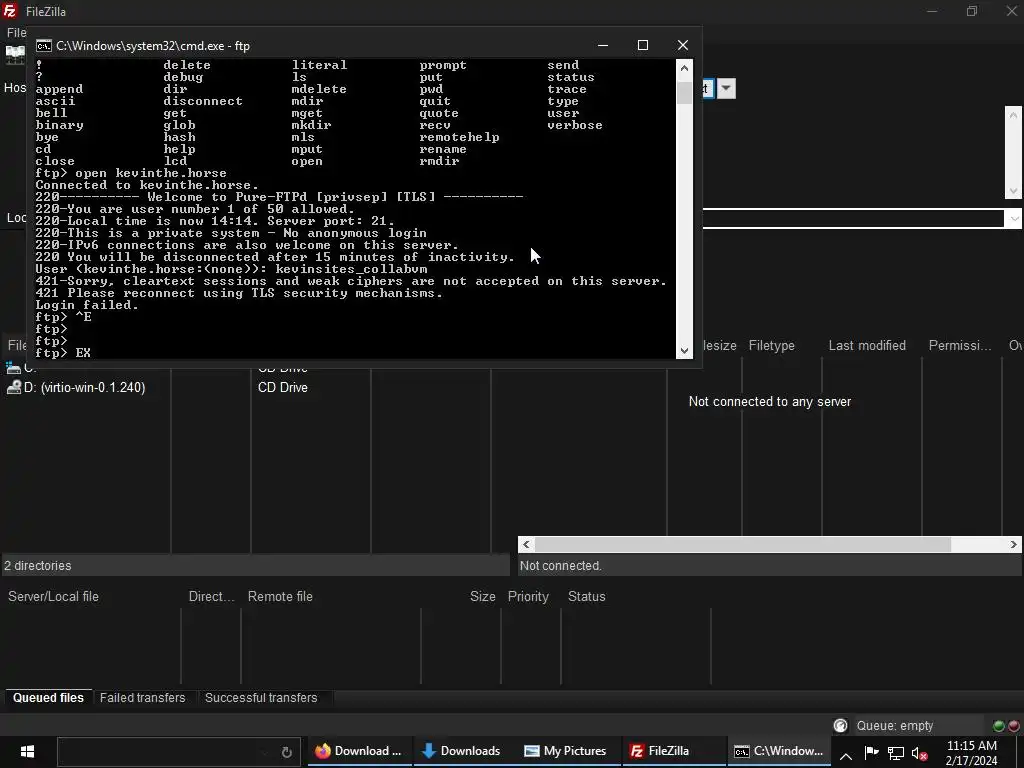The height and width of the screenshot is (768, 1024).
Task: Click the taskbar search box
Action: click(178, 752)
